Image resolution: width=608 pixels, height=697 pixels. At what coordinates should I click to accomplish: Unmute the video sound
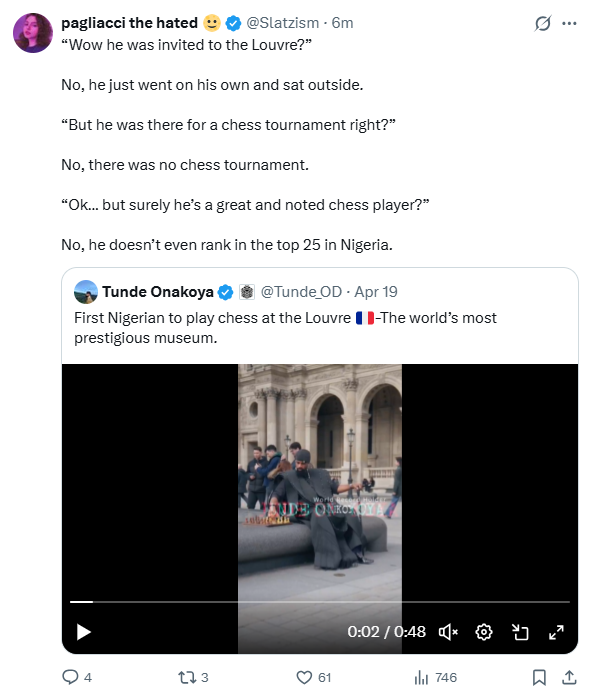(x=448, y=632)
